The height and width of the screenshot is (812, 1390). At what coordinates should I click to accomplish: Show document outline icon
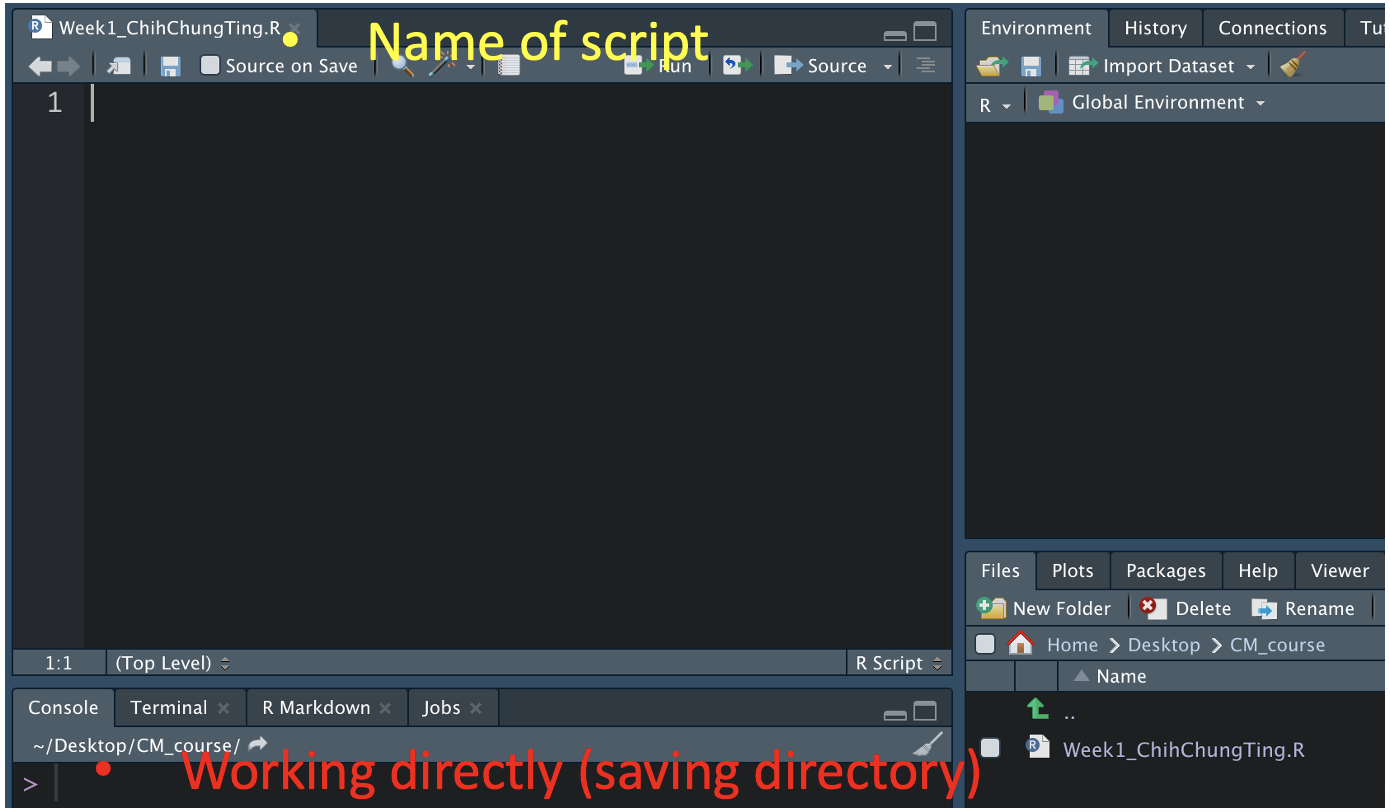[x=926, y=66]
